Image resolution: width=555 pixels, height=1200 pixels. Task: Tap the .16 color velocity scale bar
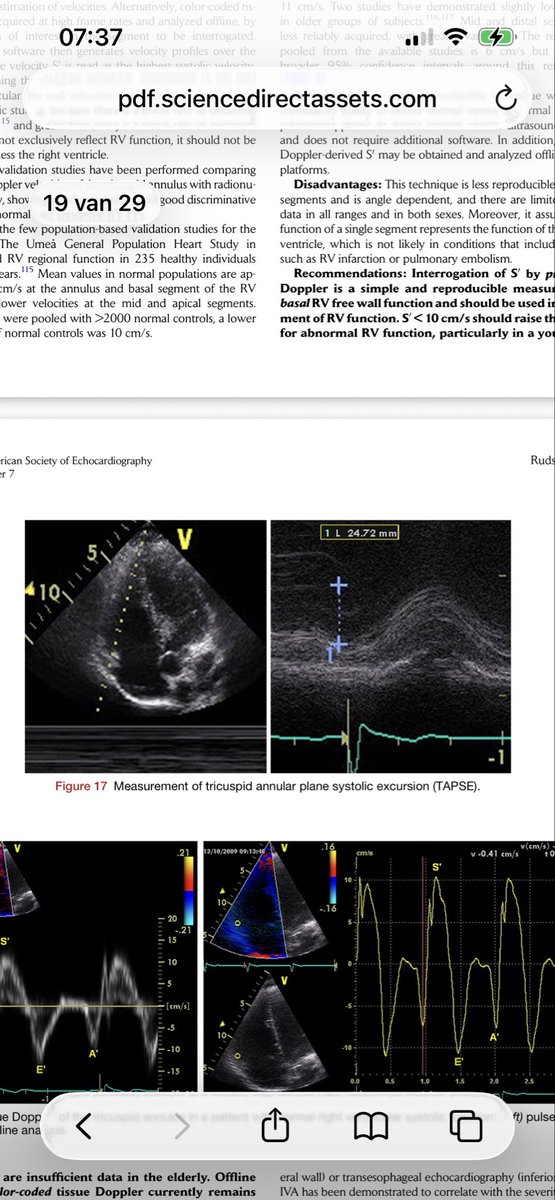tap(331, 876)
